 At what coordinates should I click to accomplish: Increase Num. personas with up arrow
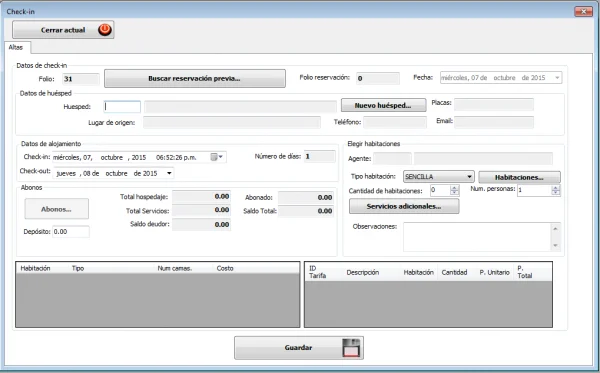pos(556,187)
